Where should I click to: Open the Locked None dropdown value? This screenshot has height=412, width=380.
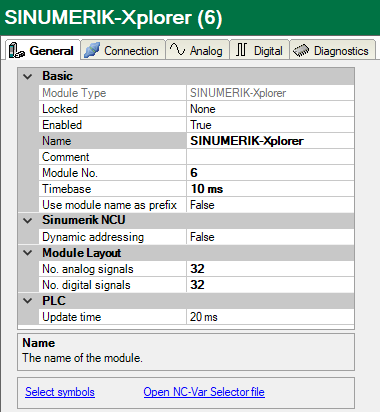[x=270, y=109]
